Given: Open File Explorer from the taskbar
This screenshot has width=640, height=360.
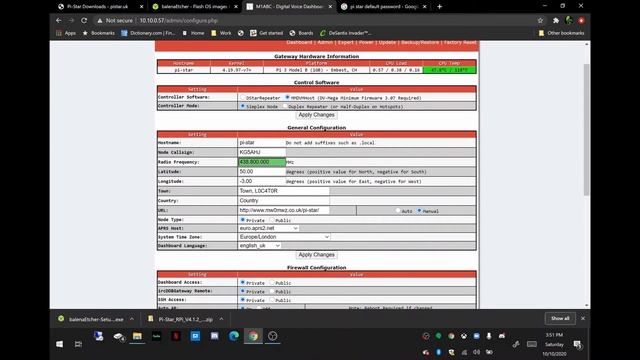Looking at the screenshot, I should [x=137, y=336].
